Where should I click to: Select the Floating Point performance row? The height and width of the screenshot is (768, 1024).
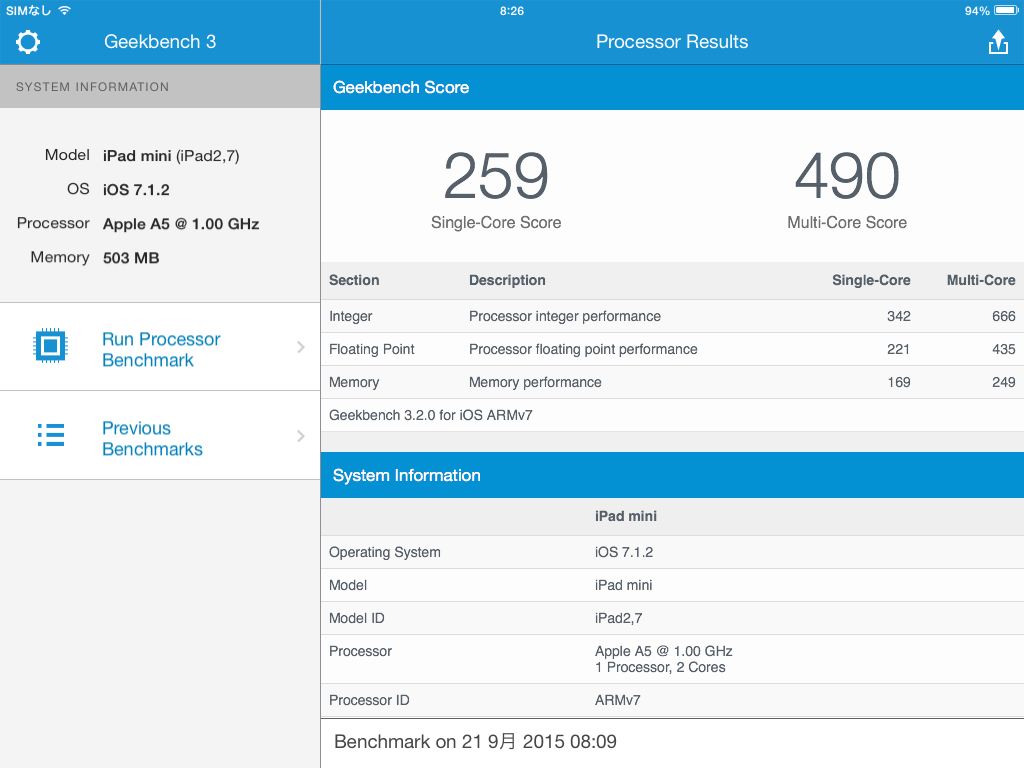click(x=672, y=349)
